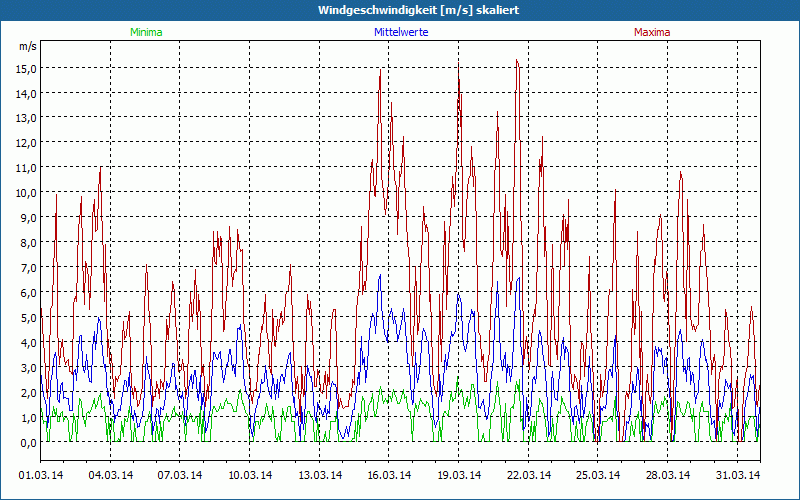The height and width of the screenshot is (500, 800).
Task: Click the 11,0 y-axis value
Action: click(x=28, y=168)
